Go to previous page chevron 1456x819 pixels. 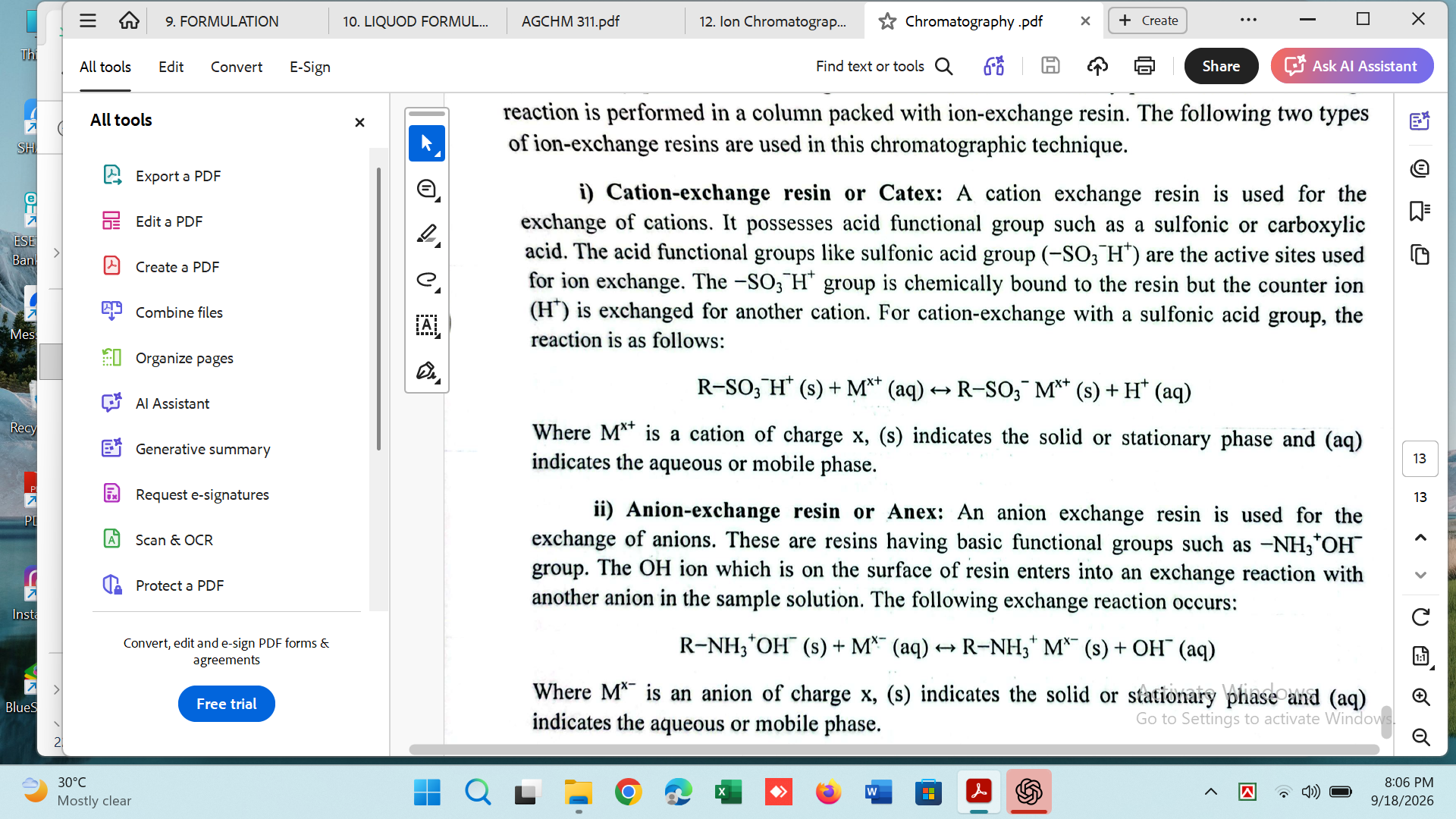click(1420, 538)
